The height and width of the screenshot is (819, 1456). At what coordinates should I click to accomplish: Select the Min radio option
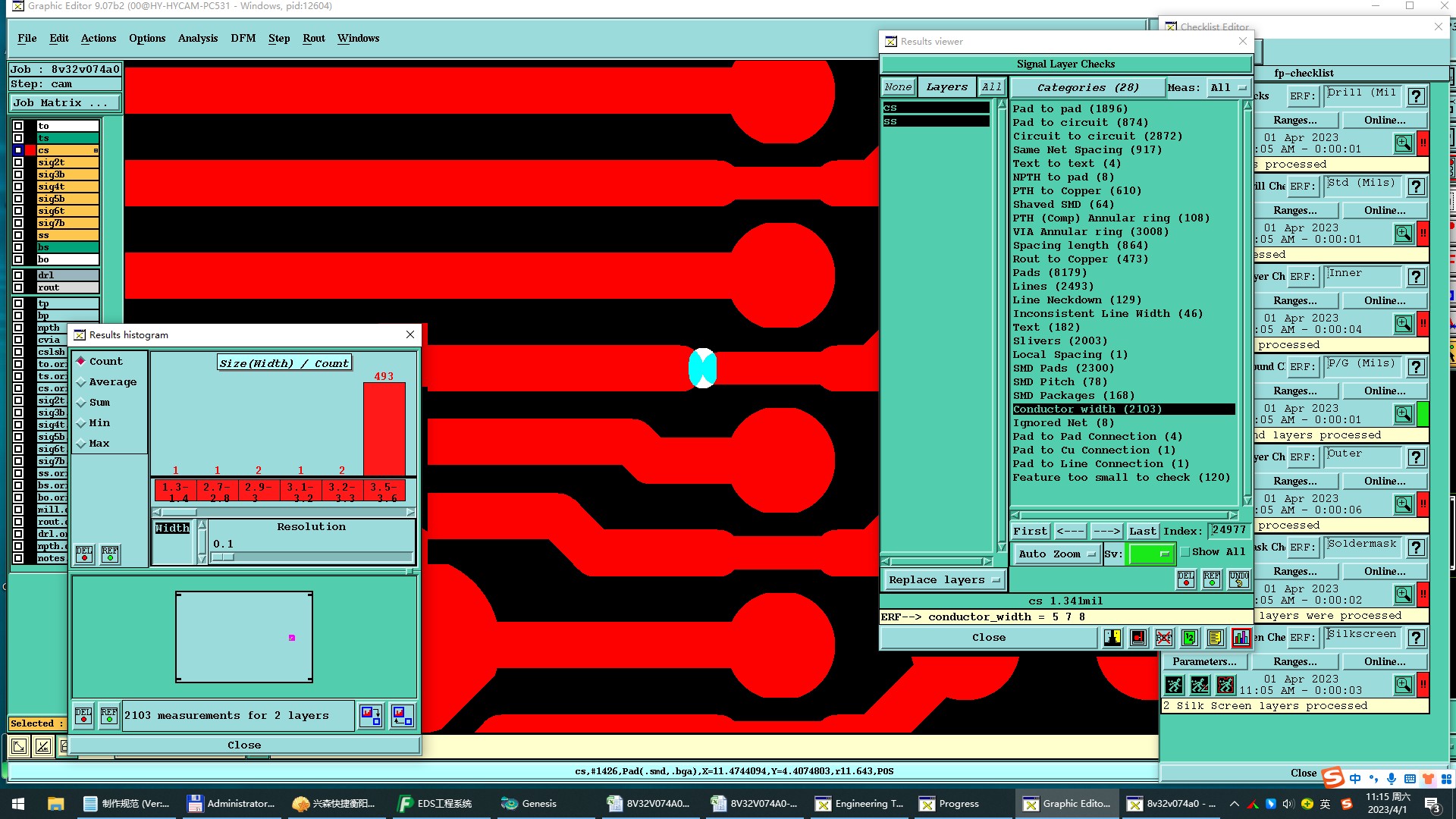[93, 423]
